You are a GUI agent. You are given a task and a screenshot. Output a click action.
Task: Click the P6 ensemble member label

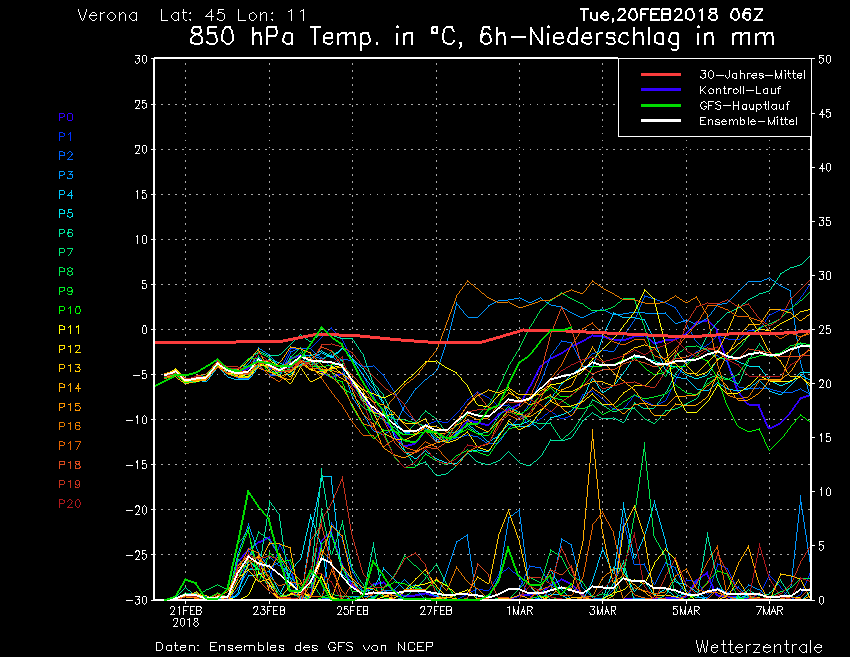pyautogui.click(x=66, y=233)
